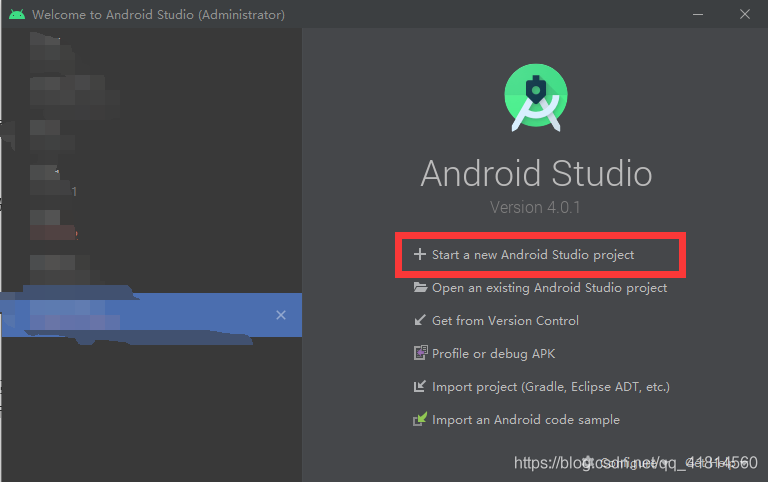Click the green Android icon in title bar
This screenshot has width=768, height=482.
click(16, 15)
